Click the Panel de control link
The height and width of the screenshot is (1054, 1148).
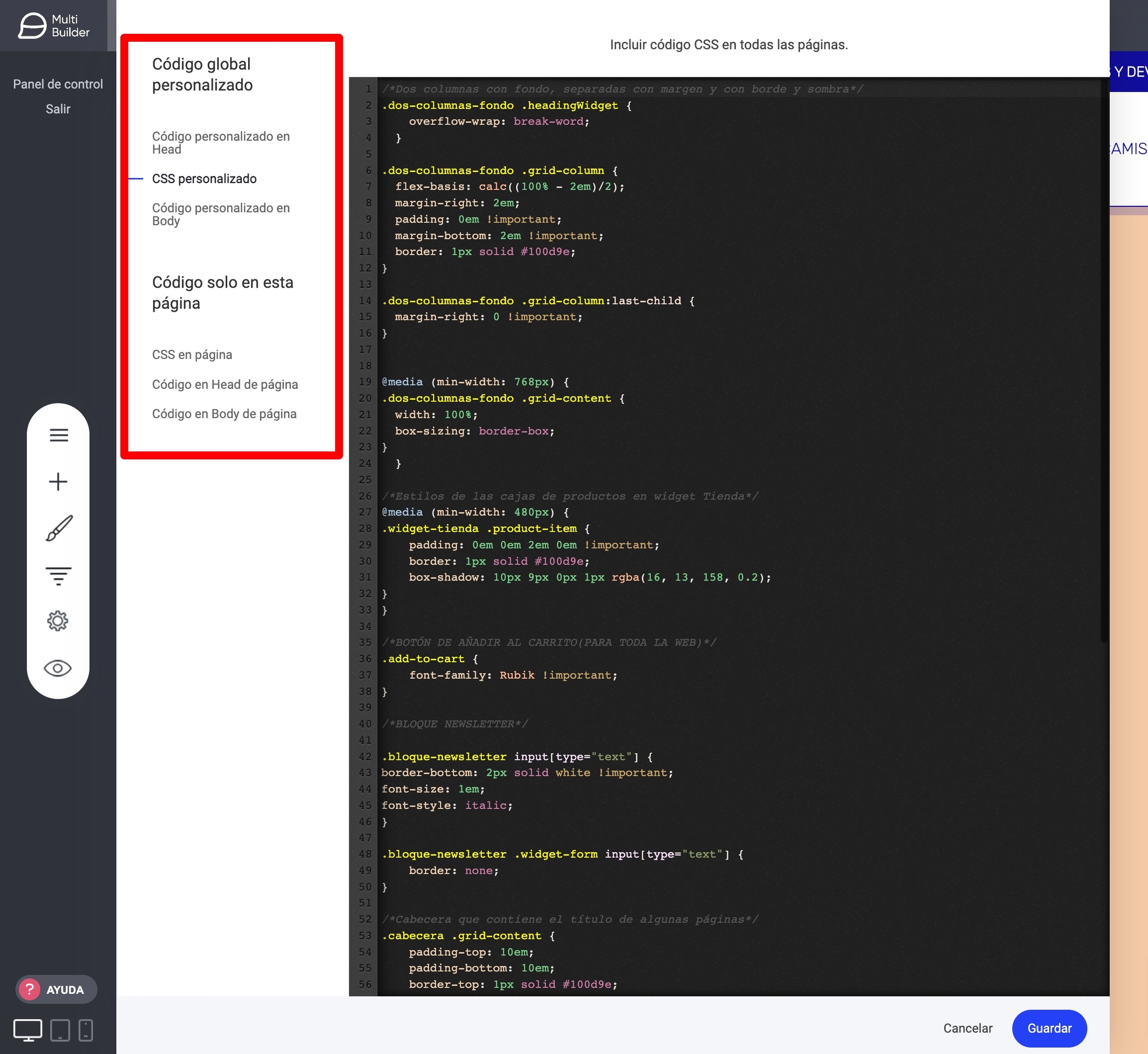(x=58, y=84)
